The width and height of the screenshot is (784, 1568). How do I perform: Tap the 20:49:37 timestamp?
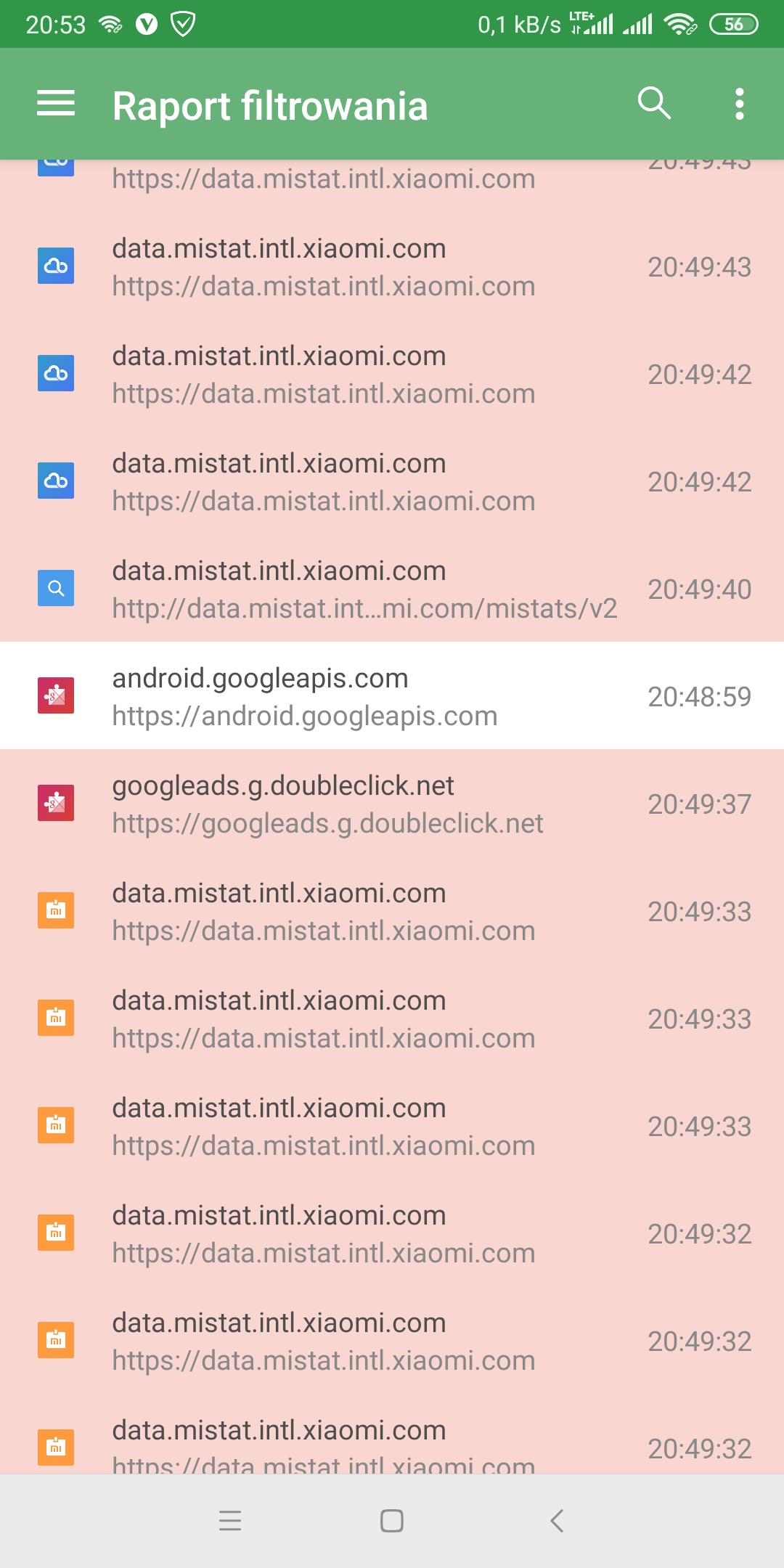click(699, 804)
